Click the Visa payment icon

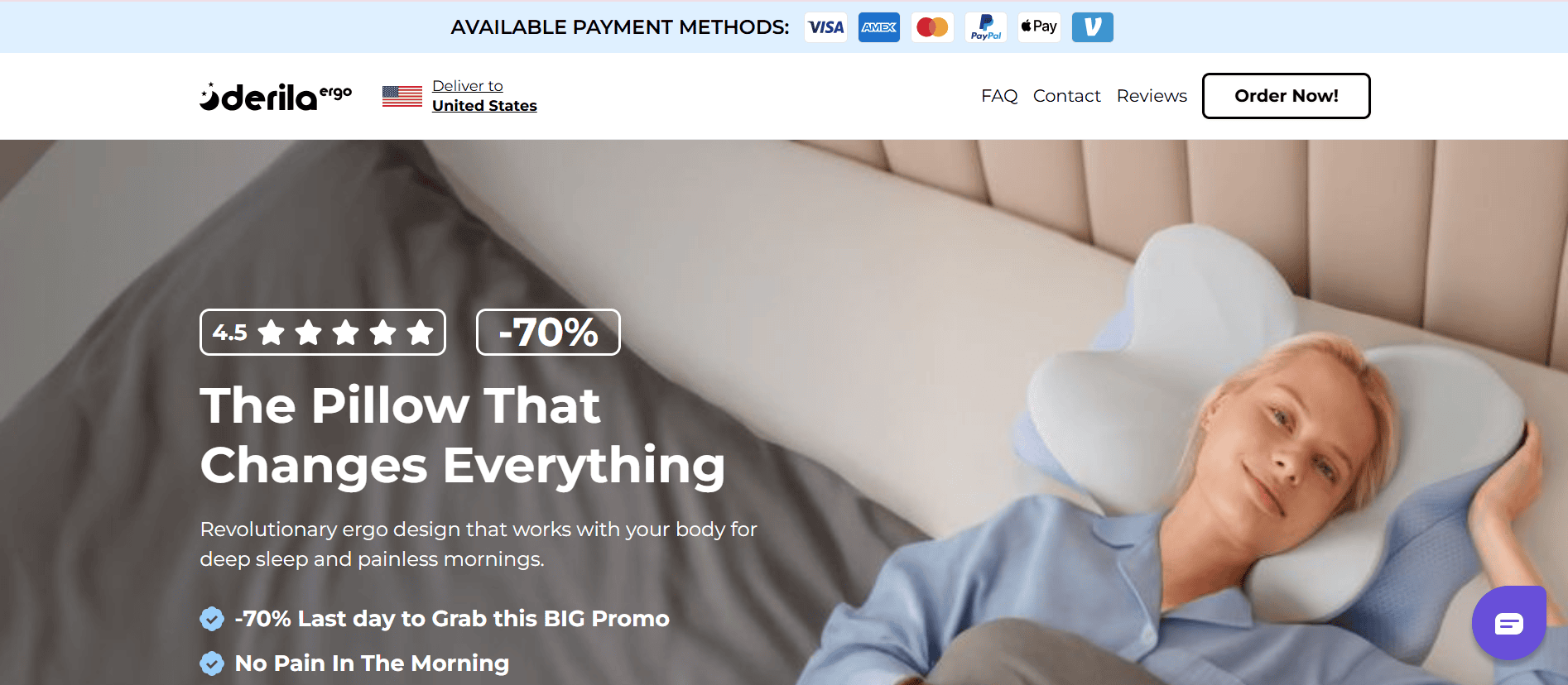825,27
